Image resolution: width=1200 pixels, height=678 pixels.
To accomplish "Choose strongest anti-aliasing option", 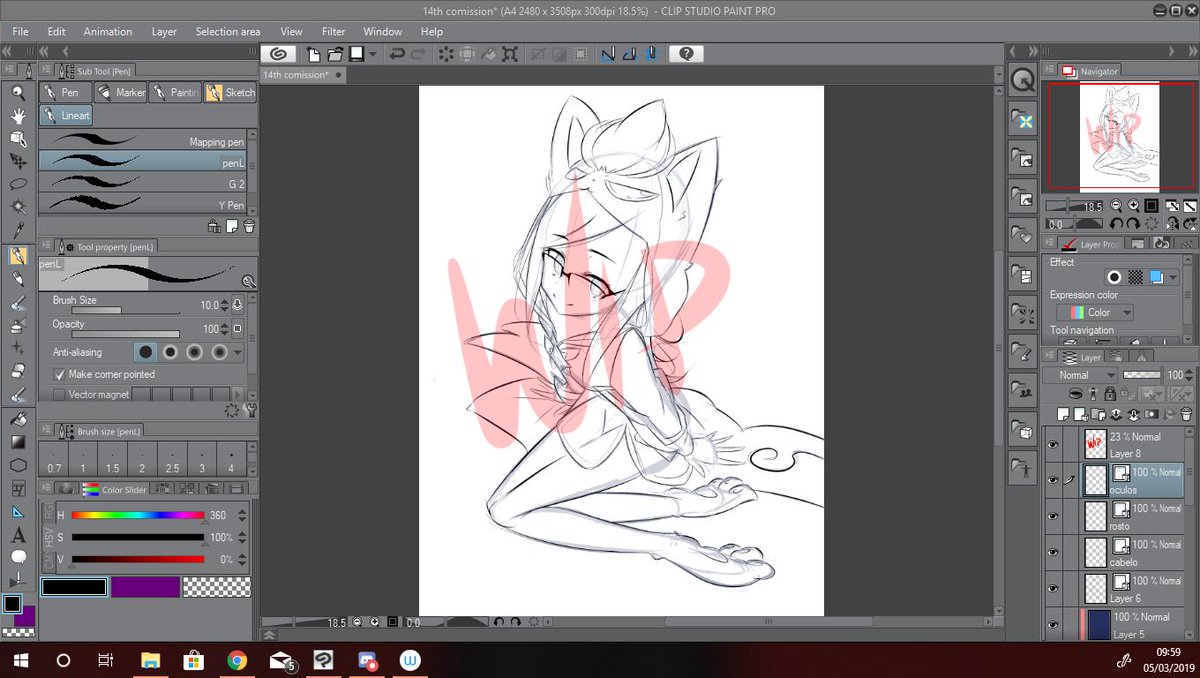I will pyautogui.click(x=218, y=352).
